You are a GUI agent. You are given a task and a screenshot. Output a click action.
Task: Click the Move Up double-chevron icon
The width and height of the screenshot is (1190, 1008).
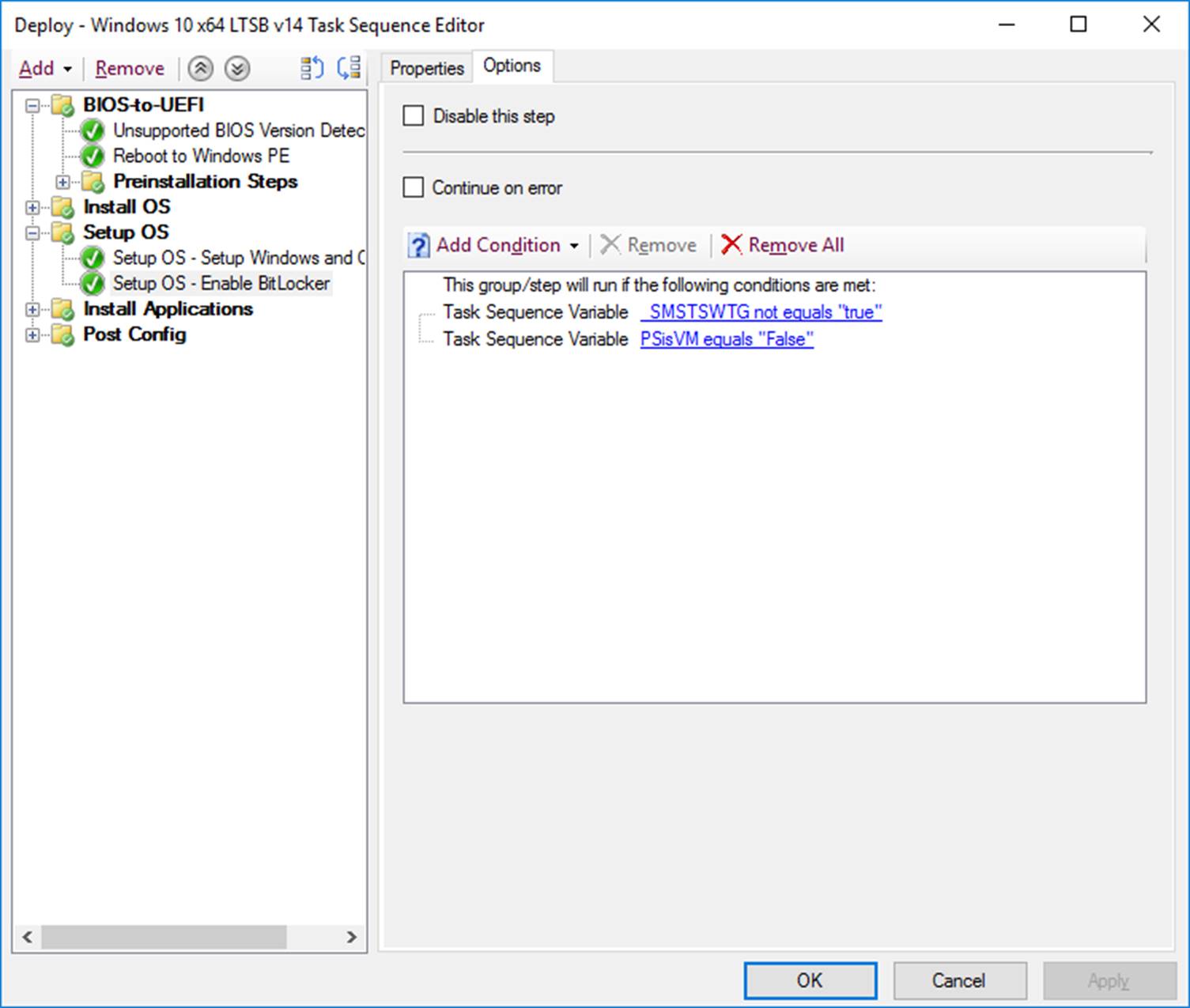201,69
